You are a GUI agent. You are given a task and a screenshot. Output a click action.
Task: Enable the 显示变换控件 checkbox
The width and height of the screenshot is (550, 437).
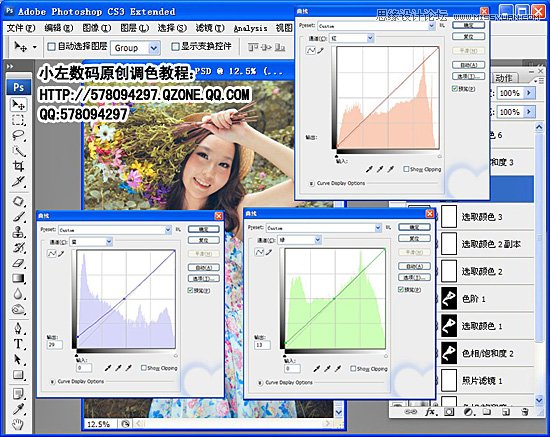click(175, 46)
